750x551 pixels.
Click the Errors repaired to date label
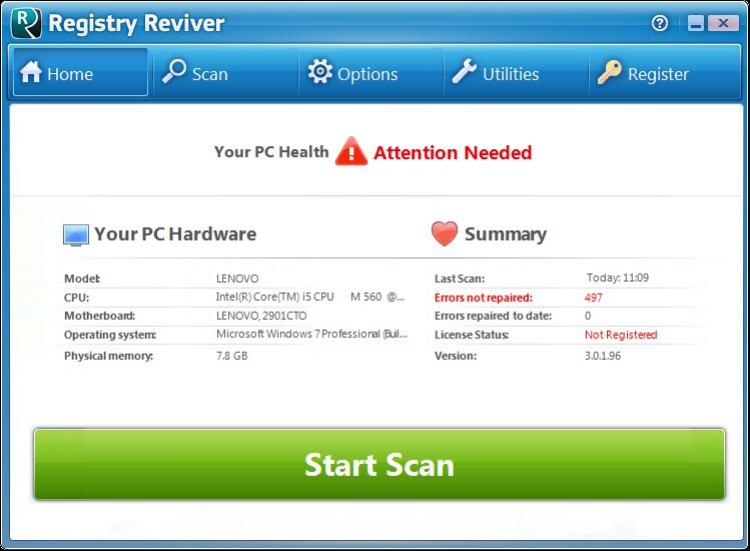[493, 316]
